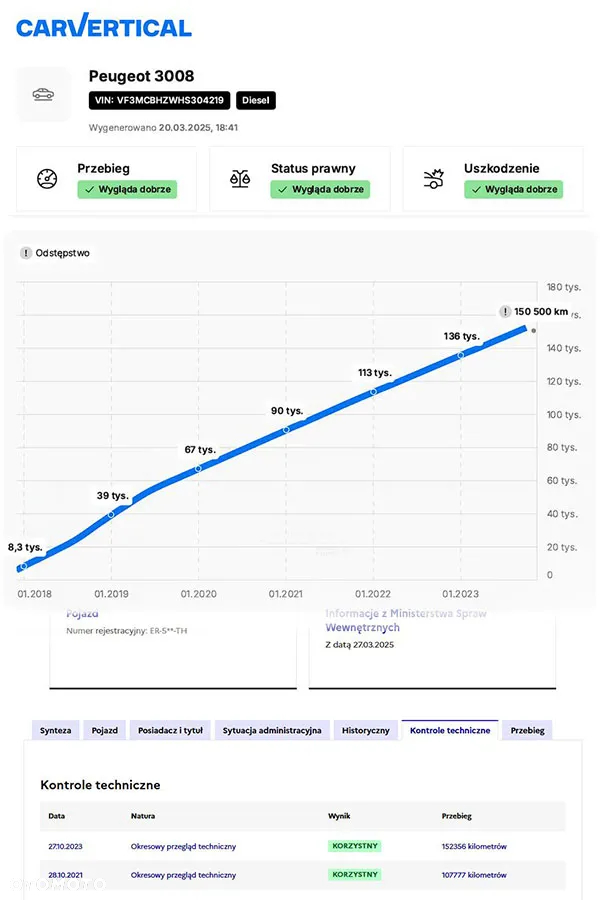Click Okresowy przegląd techniczny in 27.10.2023 row

click(183, 846)
